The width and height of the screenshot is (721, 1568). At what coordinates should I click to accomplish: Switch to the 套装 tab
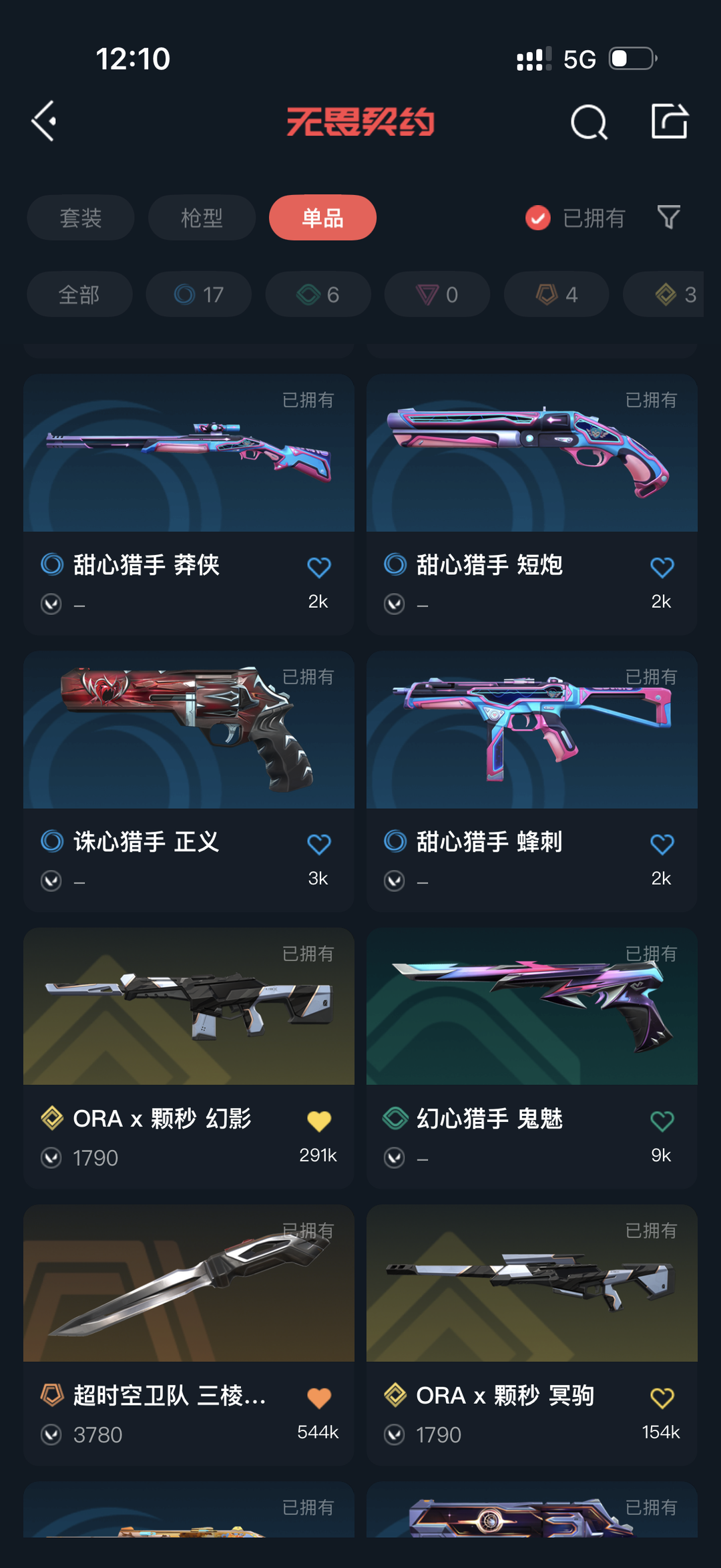coord(81,218)
